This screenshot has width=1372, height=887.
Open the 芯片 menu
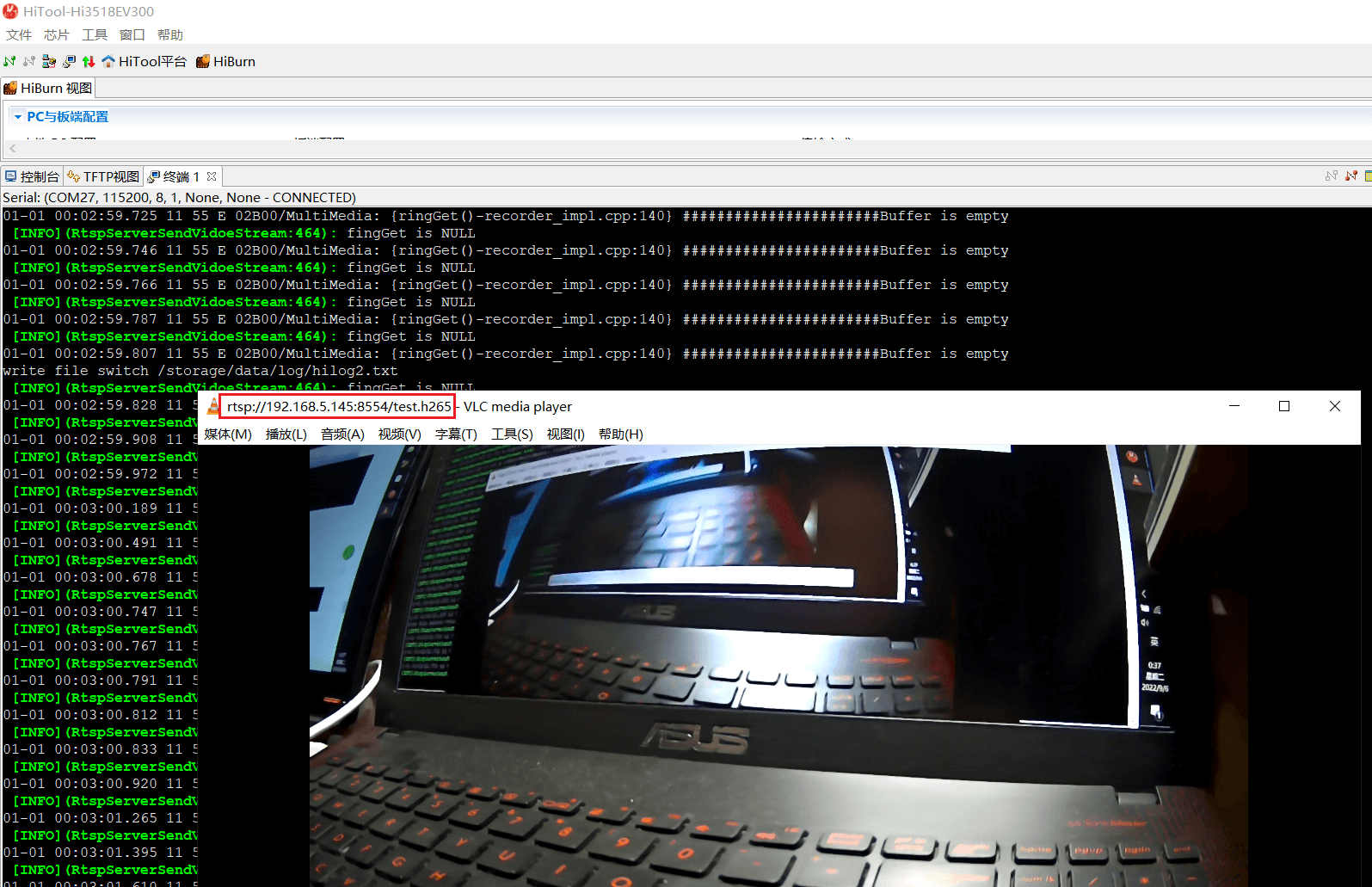pos(57,34)
